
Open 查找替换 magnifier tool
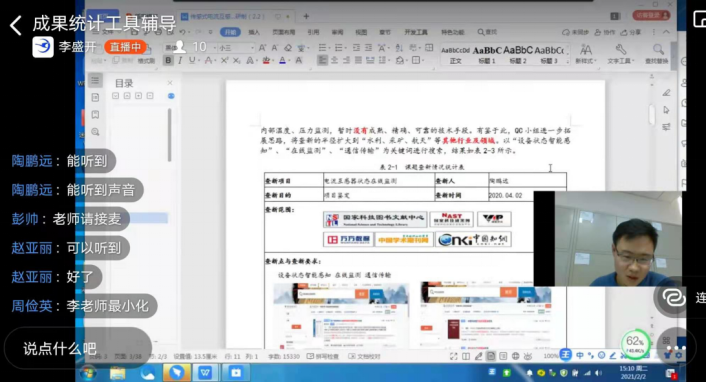pyautogui.click(x=658, y=50)
